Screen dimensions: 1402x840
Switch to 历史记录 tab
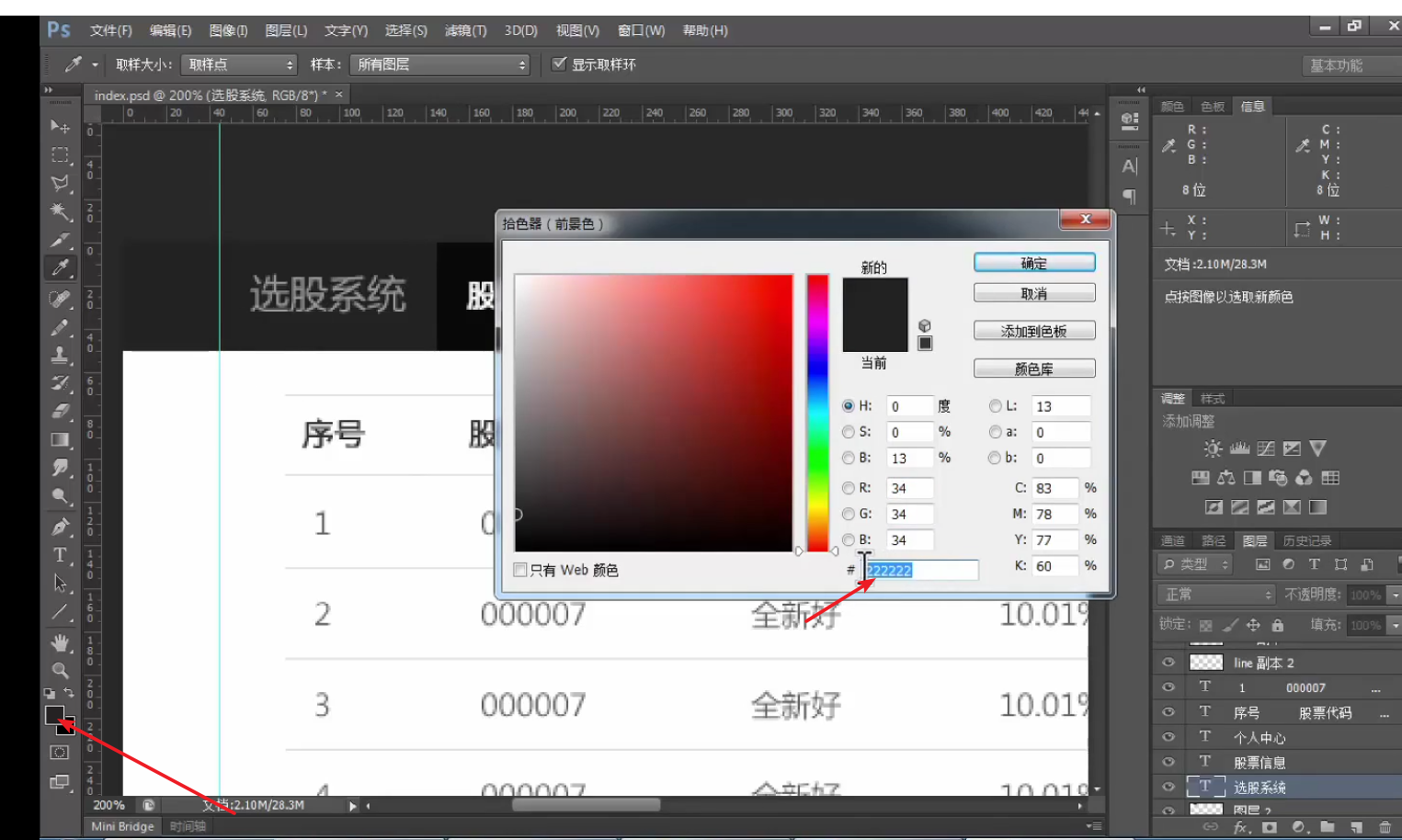1306,540
